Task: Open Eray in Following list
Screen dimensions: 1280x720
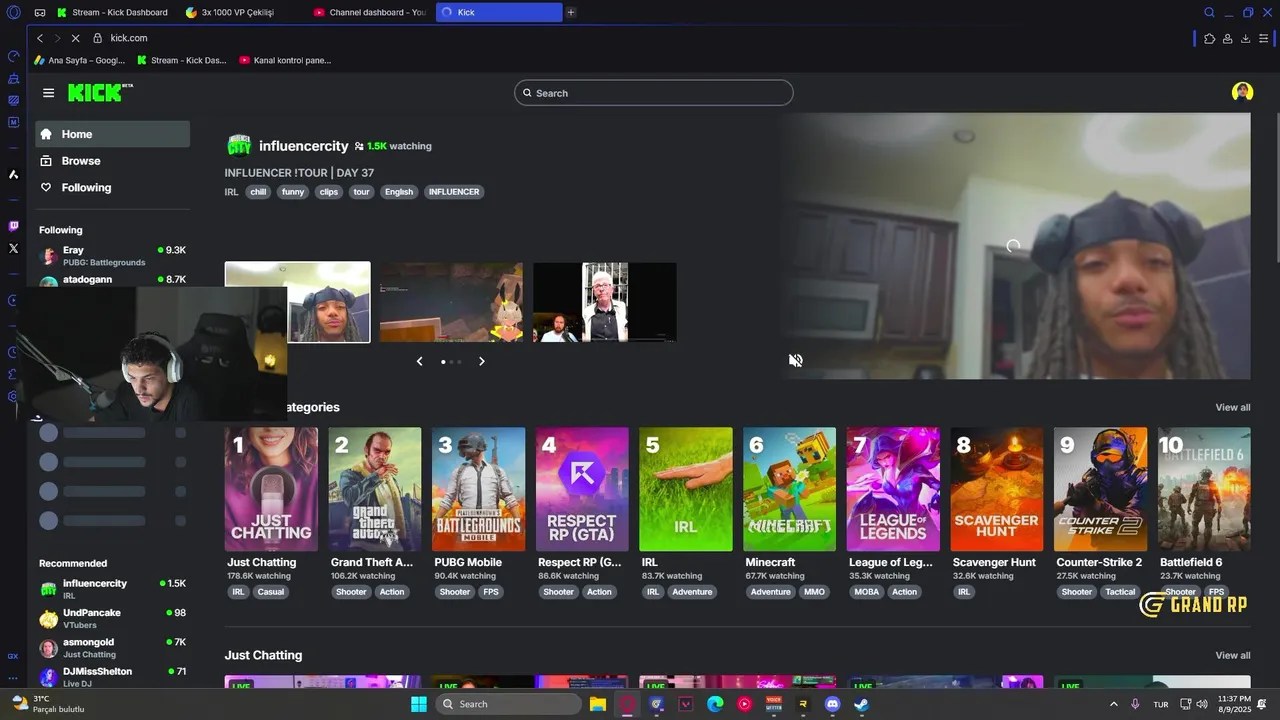Action: pos(112,255)
